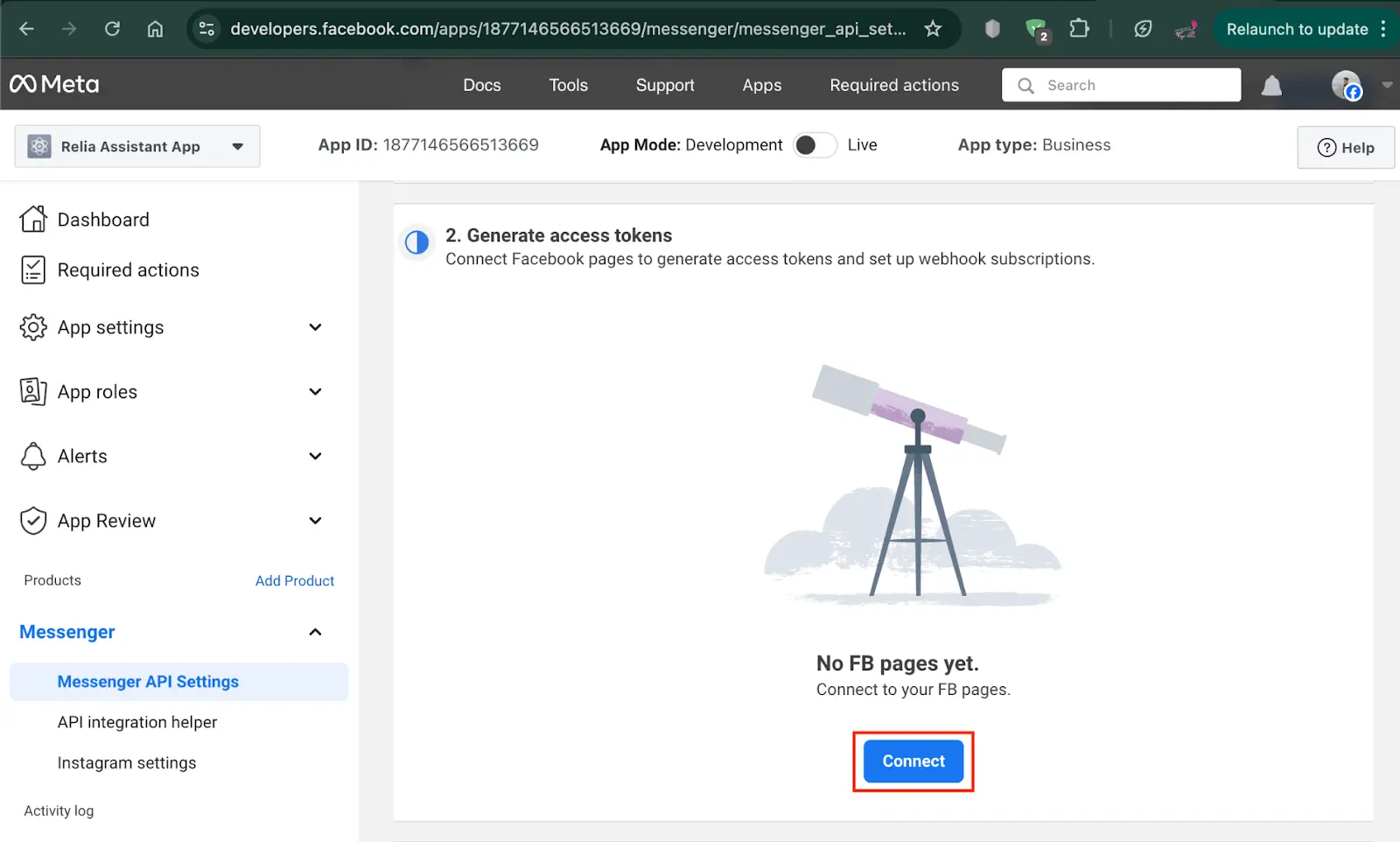Open notifications bell icon
1400x842 pixels.
tap(1270, 85)
